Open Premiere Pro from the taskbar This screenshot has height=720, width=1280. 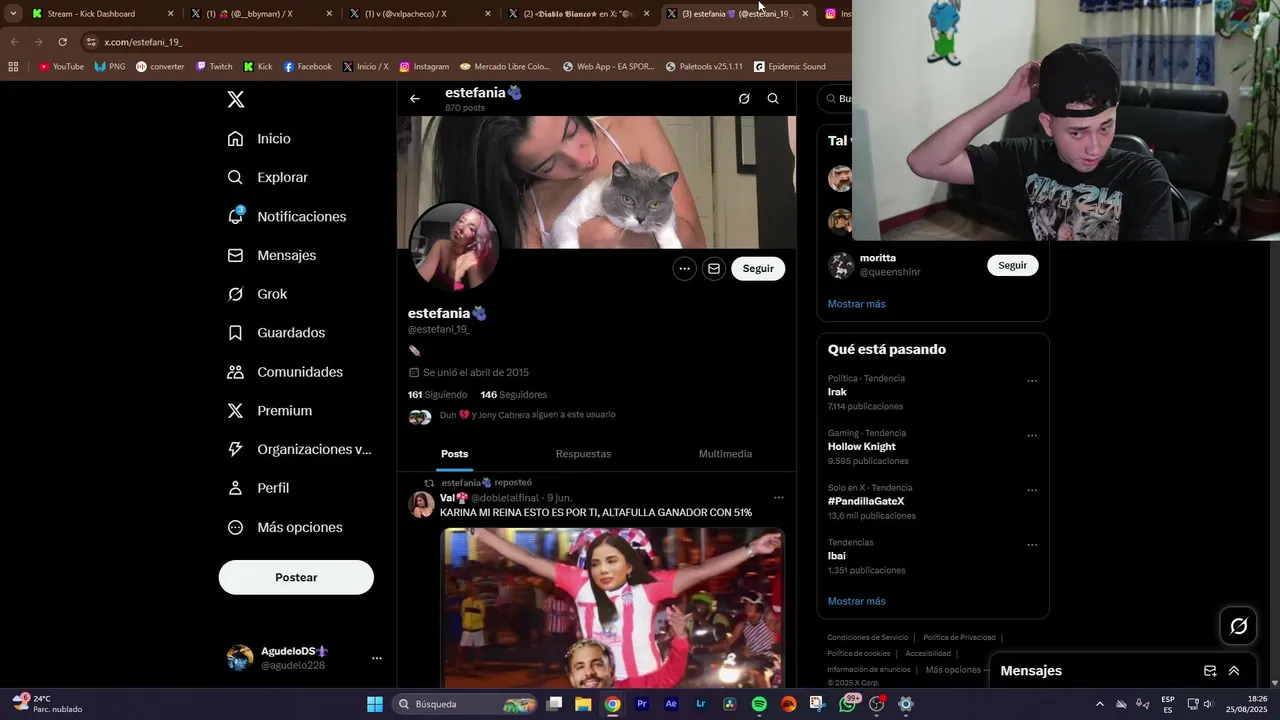642,704
